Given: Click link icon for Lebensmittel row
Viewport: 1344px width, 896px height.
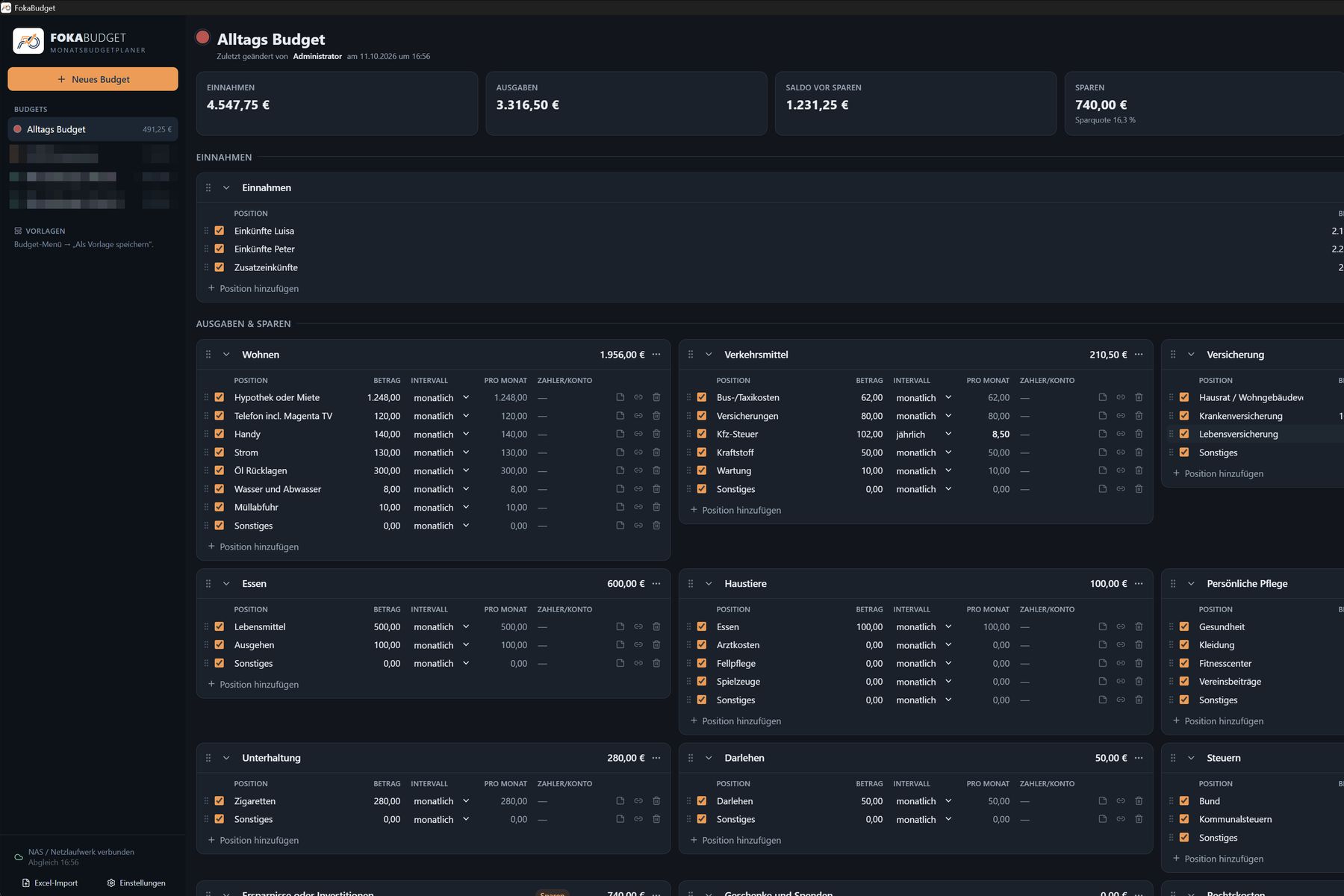Looking at the screenshot, I should point(638,626).
